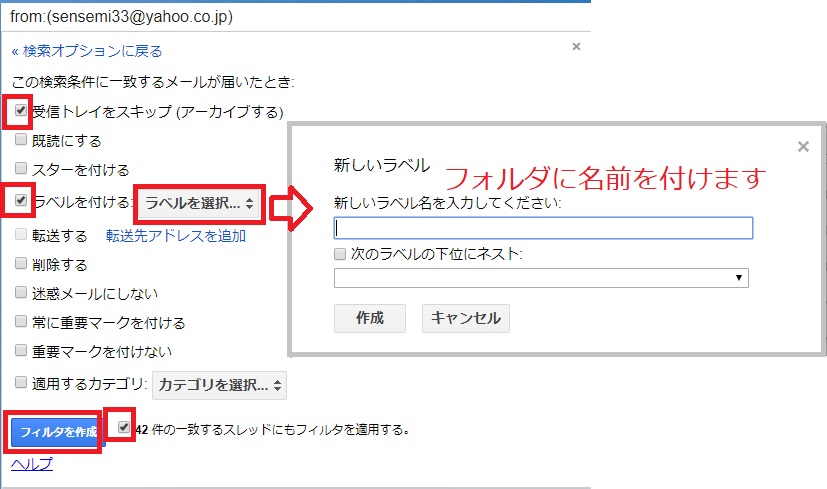Tick the 転送する checkbox

pos(21,234)
